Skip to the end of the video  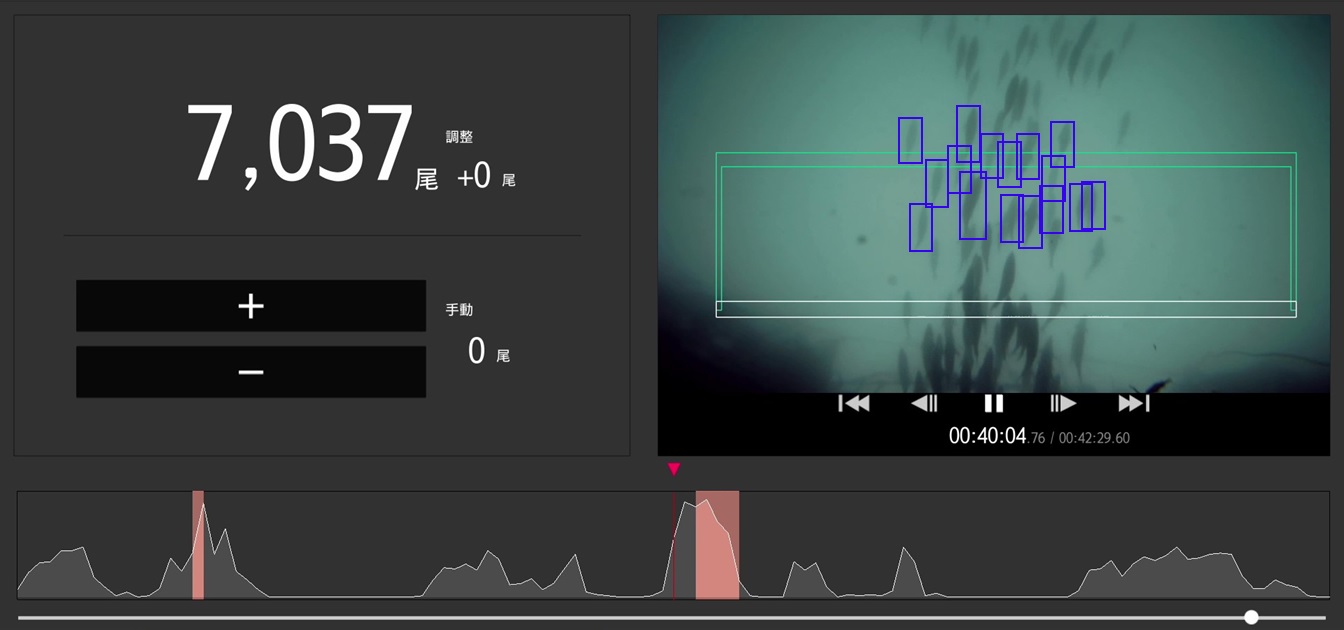[x=1133, y=403]
